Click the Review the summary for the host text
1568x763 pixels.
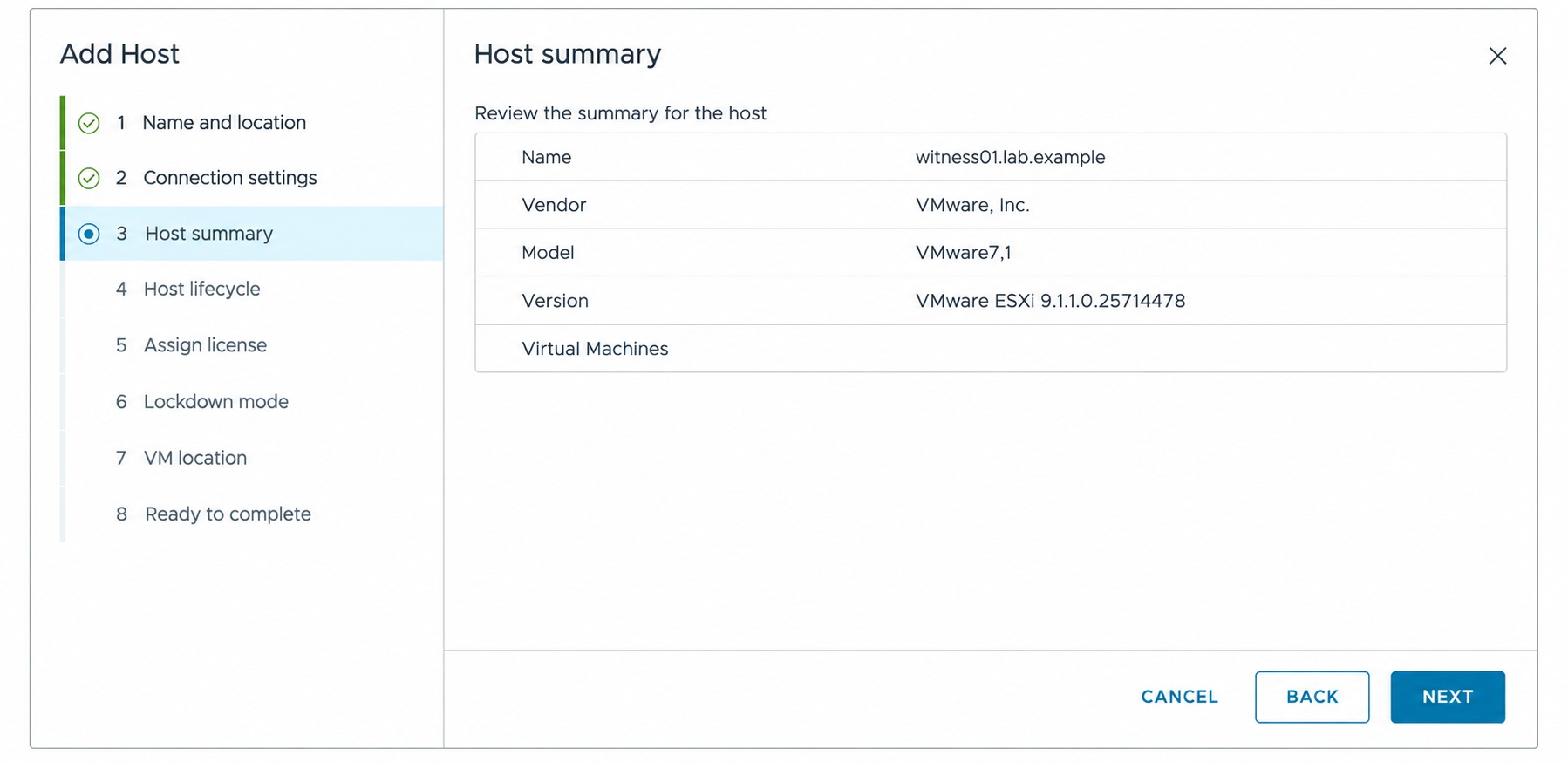[x=620, y=113]
